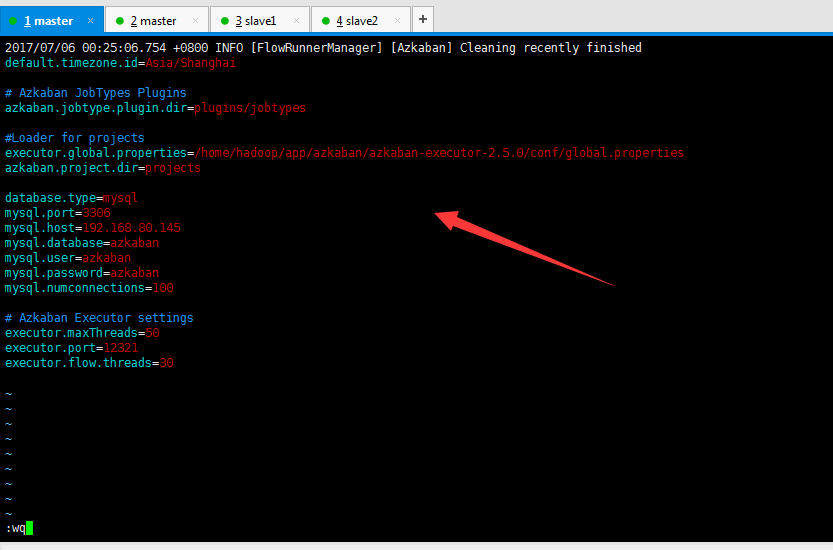Click the green status dot on '1 master' tab
The image size is (833, 550).
coord(13,21)
